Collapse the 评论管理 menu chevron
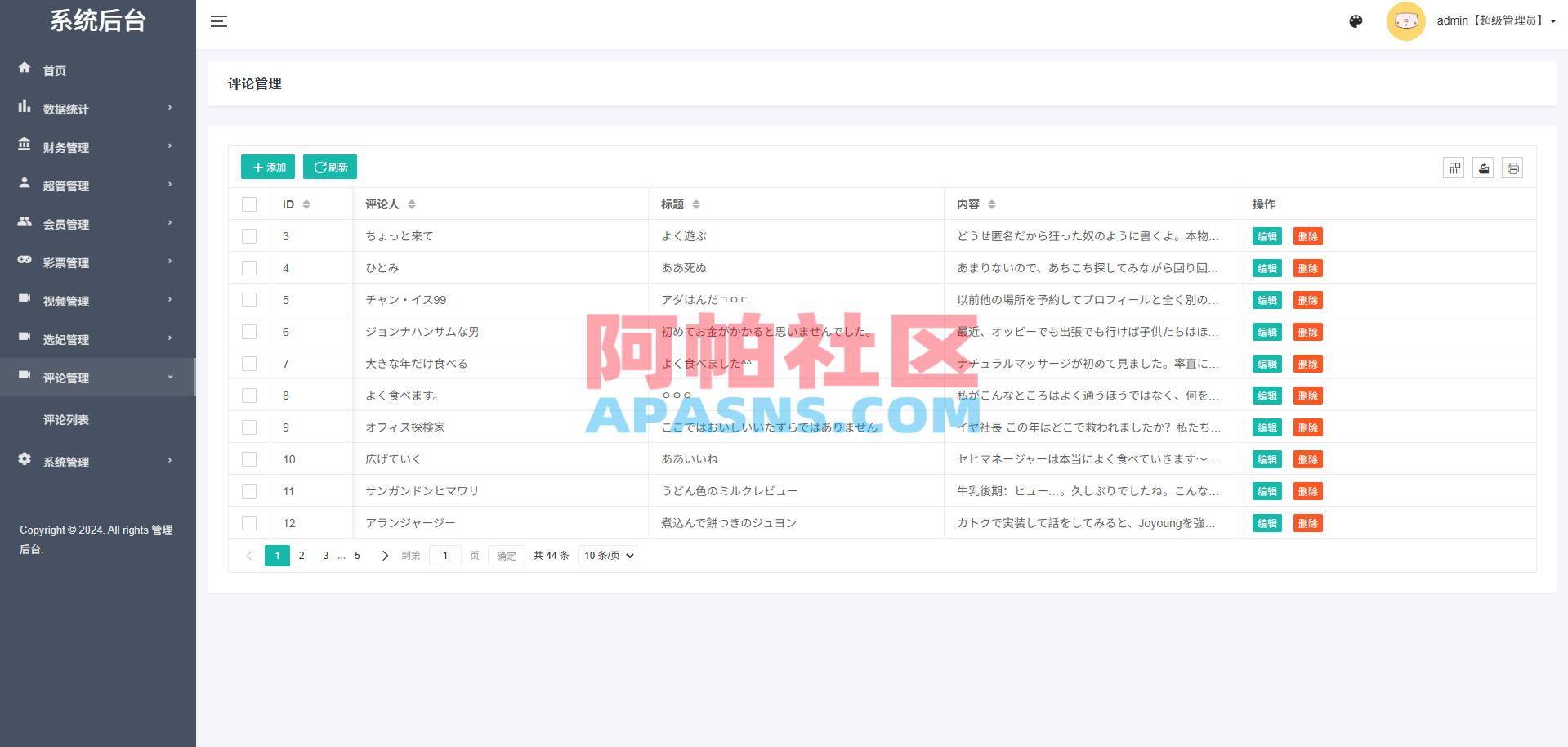1568x747 pixels. click(170, 377)
